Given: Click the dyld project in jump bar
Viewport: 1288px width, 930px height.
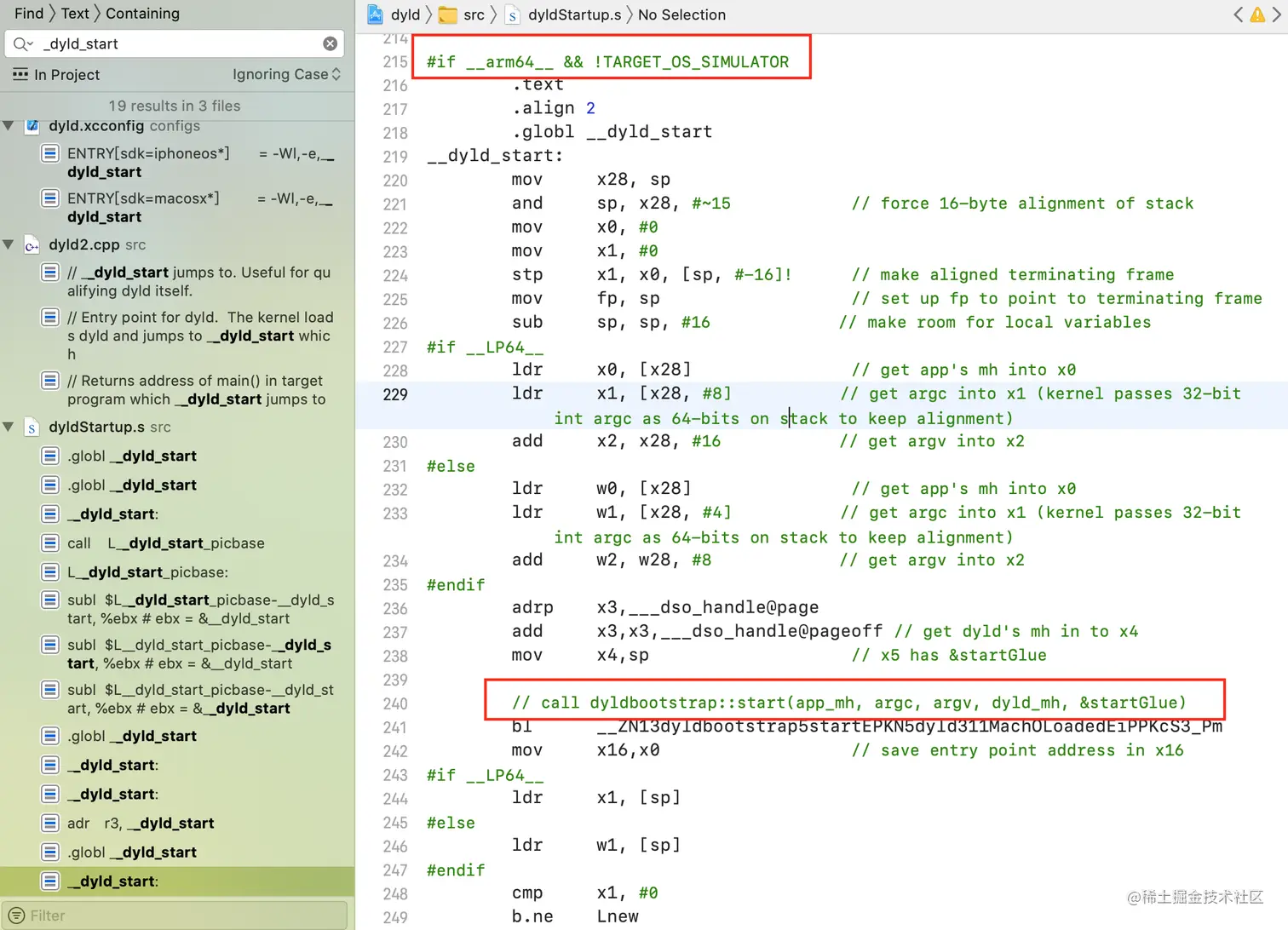Looking at the screenshot, I should [394, 14].
